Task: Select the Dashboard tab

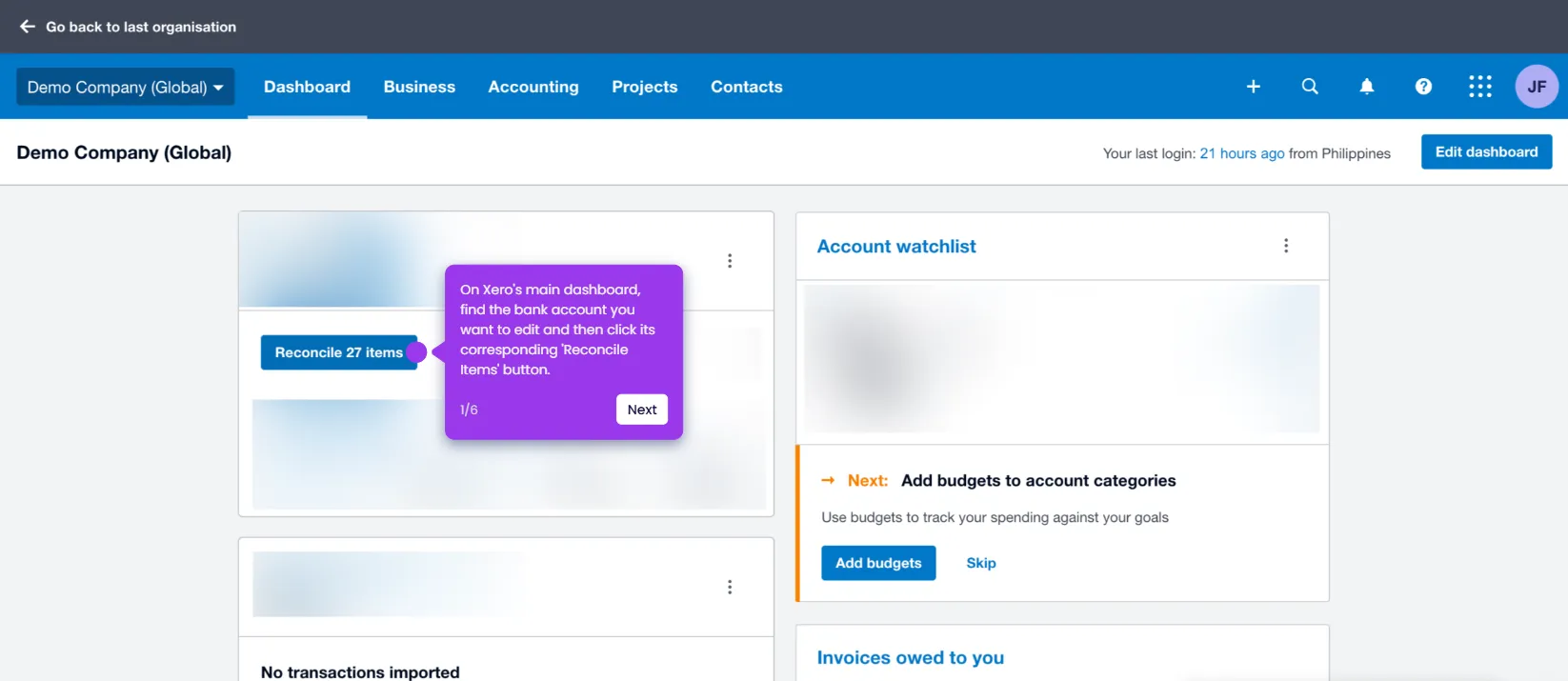Action: point(307,87)
